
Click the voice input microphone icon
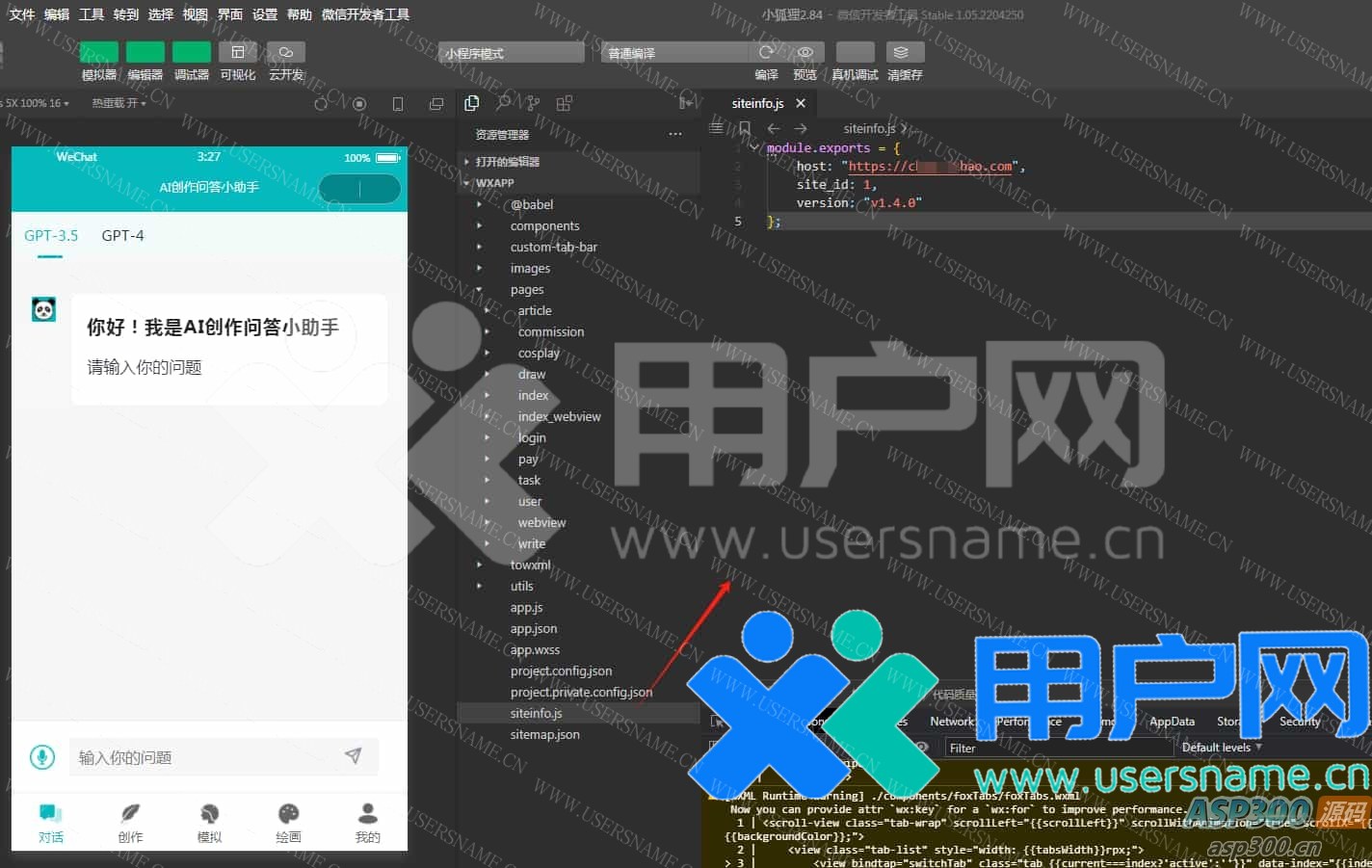(x=41, y=757)
